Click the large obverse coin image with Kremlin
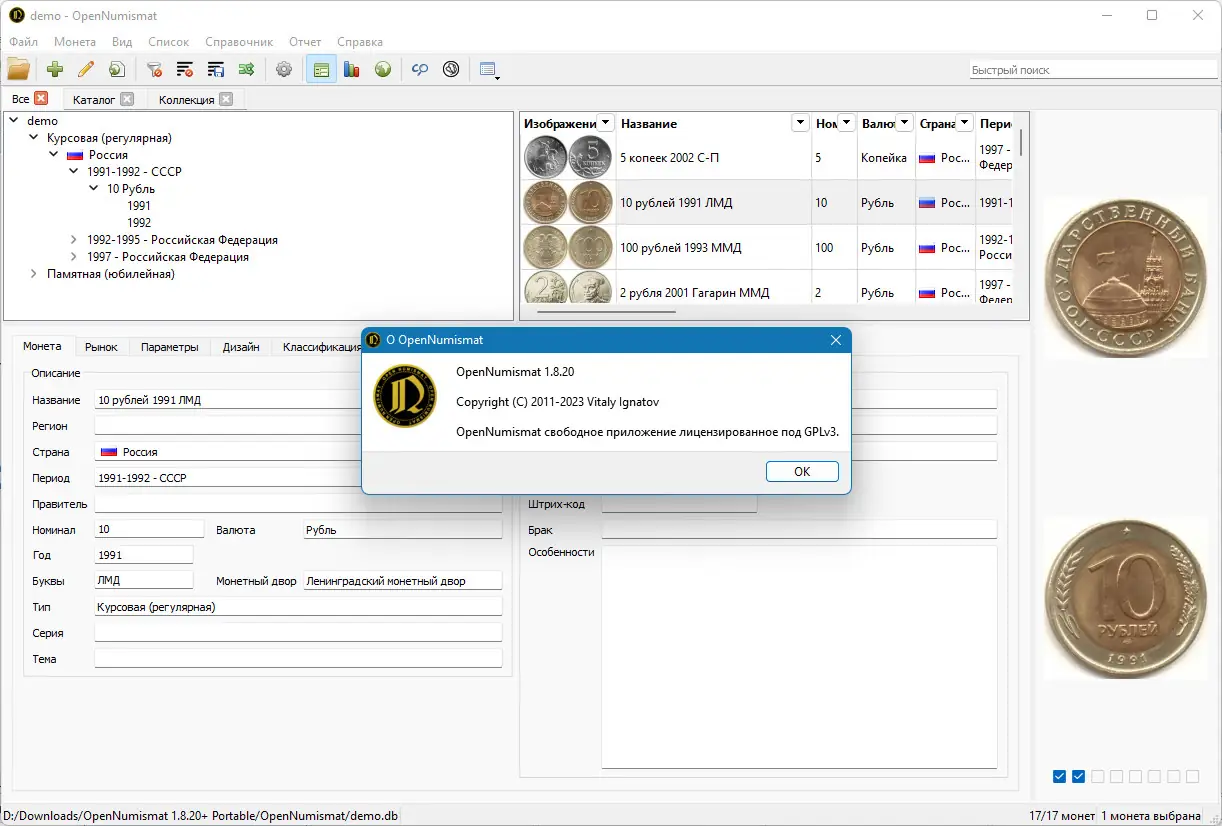Viewport: 1222px width, 826px height. [x=1127, y=276]
